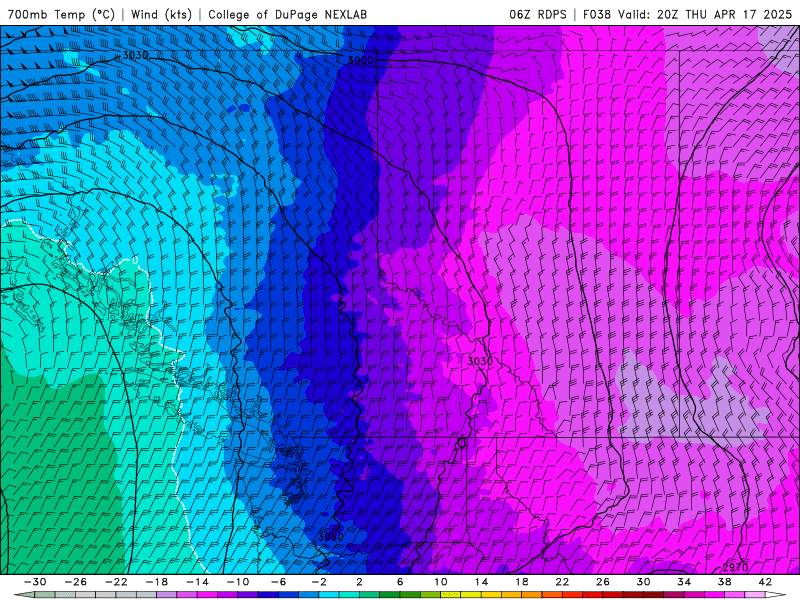Pick the bright red swatch below the 22 label
Image resolution: width=800 pixels, height=600 pixels.
coord(572,595)
